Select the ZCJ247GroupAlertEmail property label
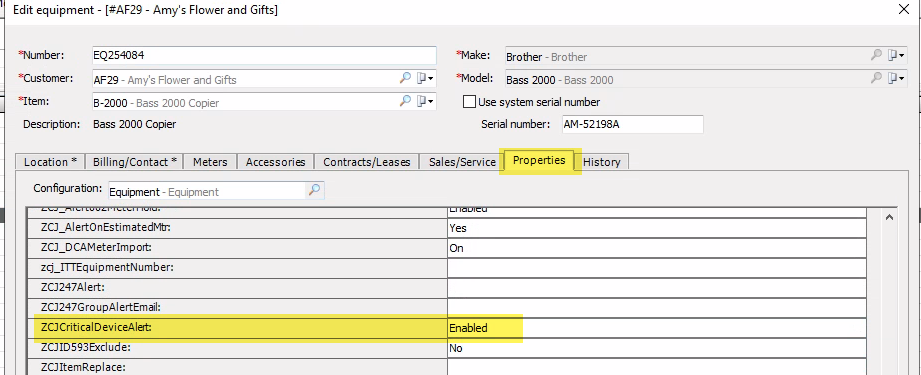This screenshot has height=375, width=921. pos(100,307)
